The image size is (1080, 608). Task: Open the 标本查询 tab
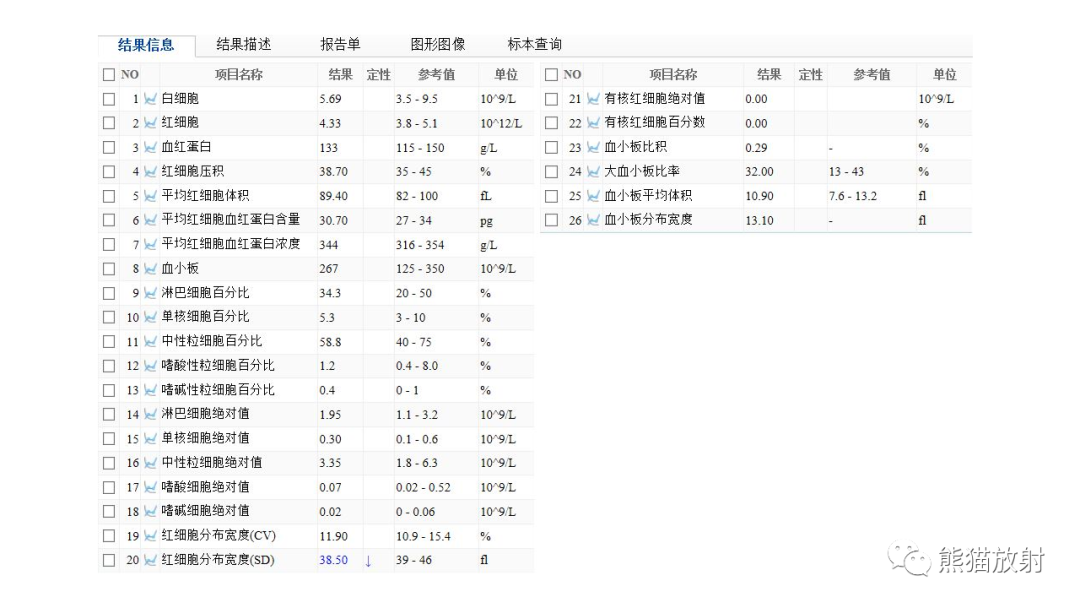(x=534, y=45)
